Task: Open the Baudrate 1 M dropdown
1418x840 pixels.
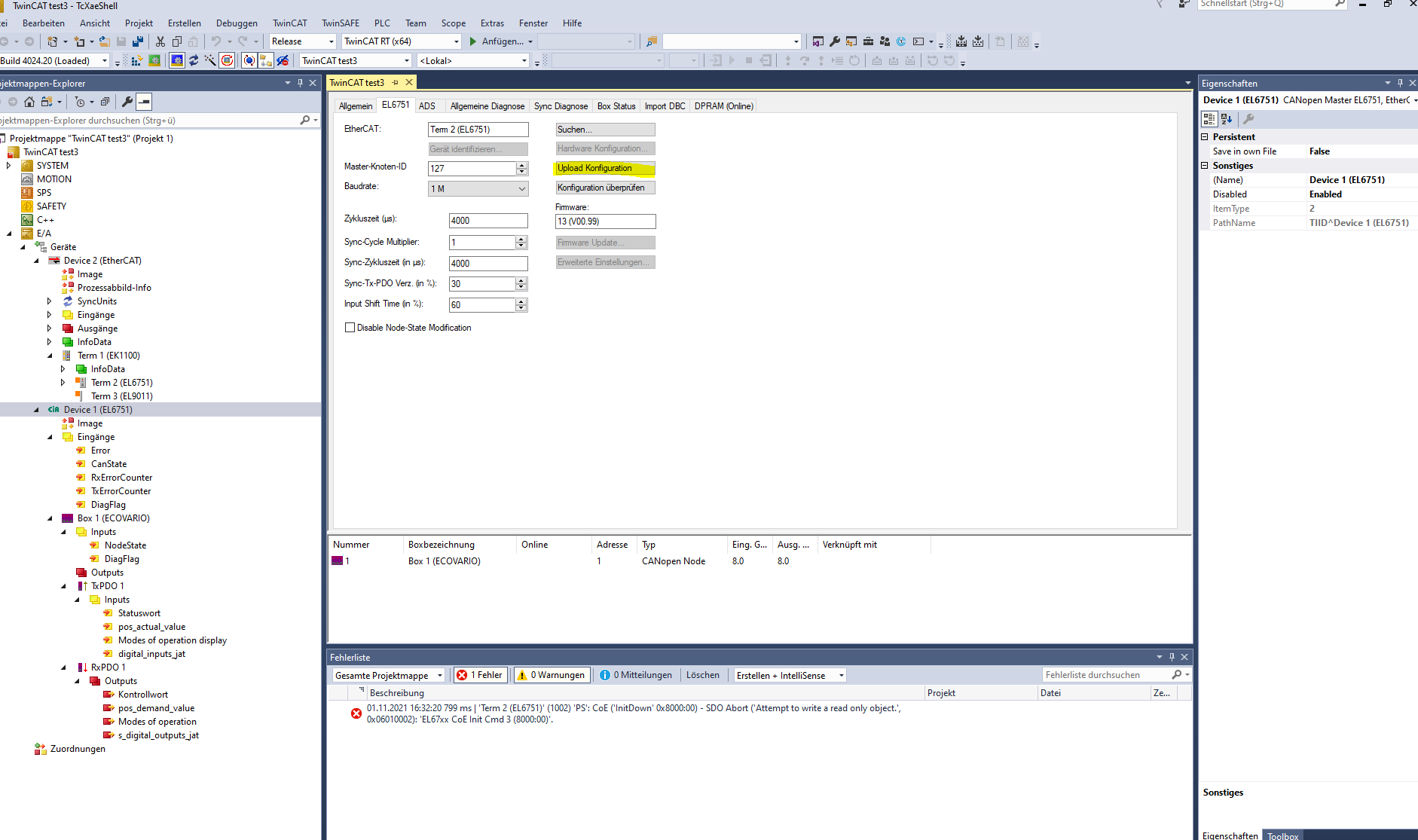Action: 478,189
